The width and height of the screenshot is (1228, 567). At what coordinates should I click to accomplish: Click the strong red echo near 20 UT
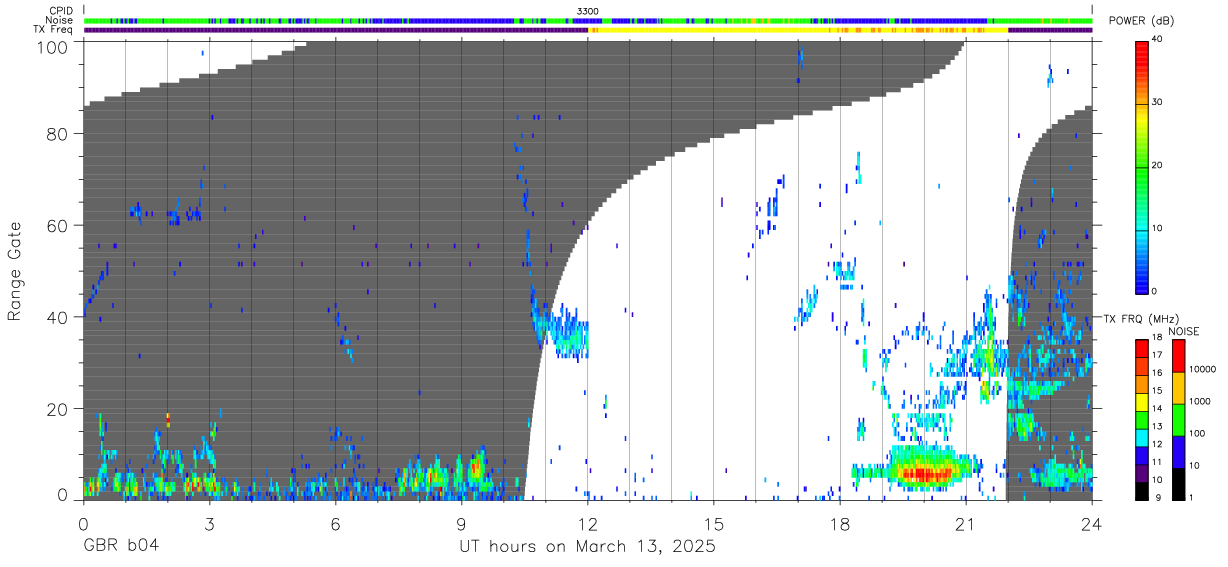pyautogui.click(x=925, y=473)
